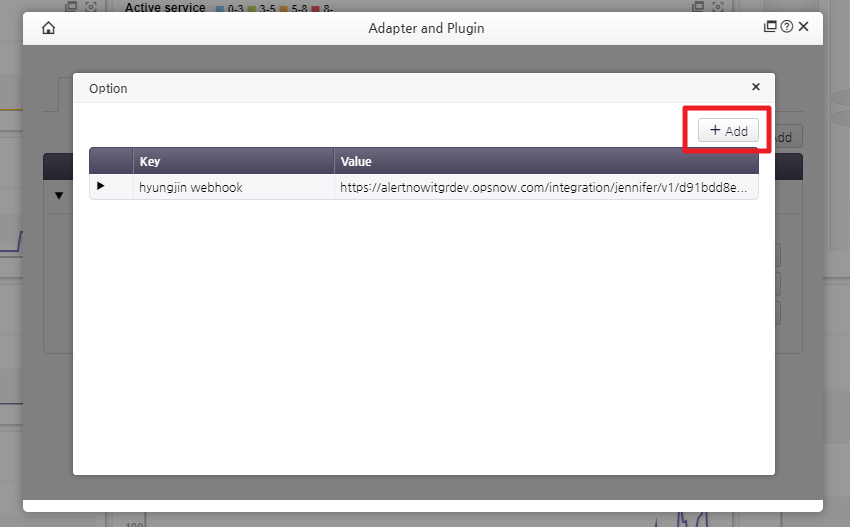Expand the hyungjin webhook row arrow
Image resolution: width=850 pixels, height=527 pixels.
coord(100,186)
